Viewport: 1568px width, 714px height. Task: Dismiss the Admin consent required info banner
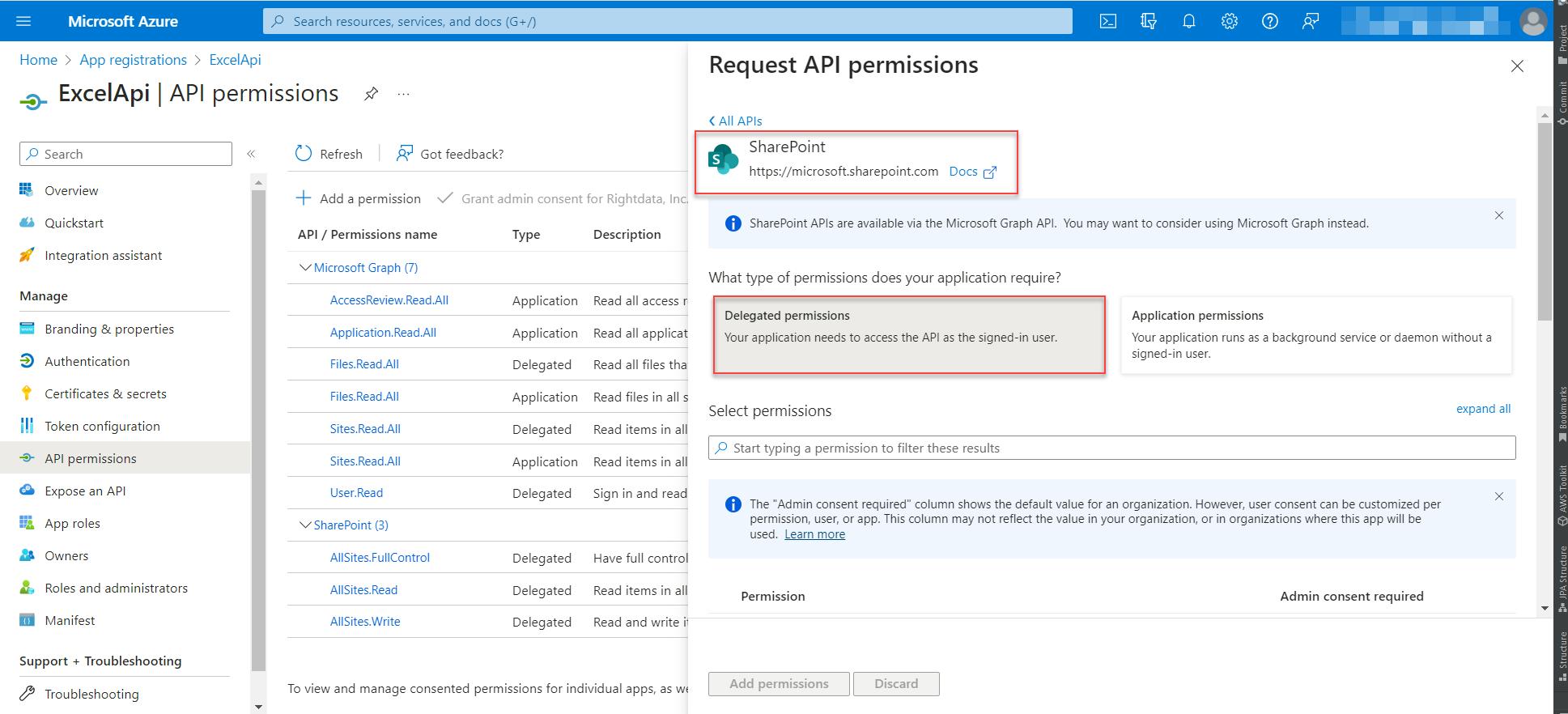[1498, 496]
